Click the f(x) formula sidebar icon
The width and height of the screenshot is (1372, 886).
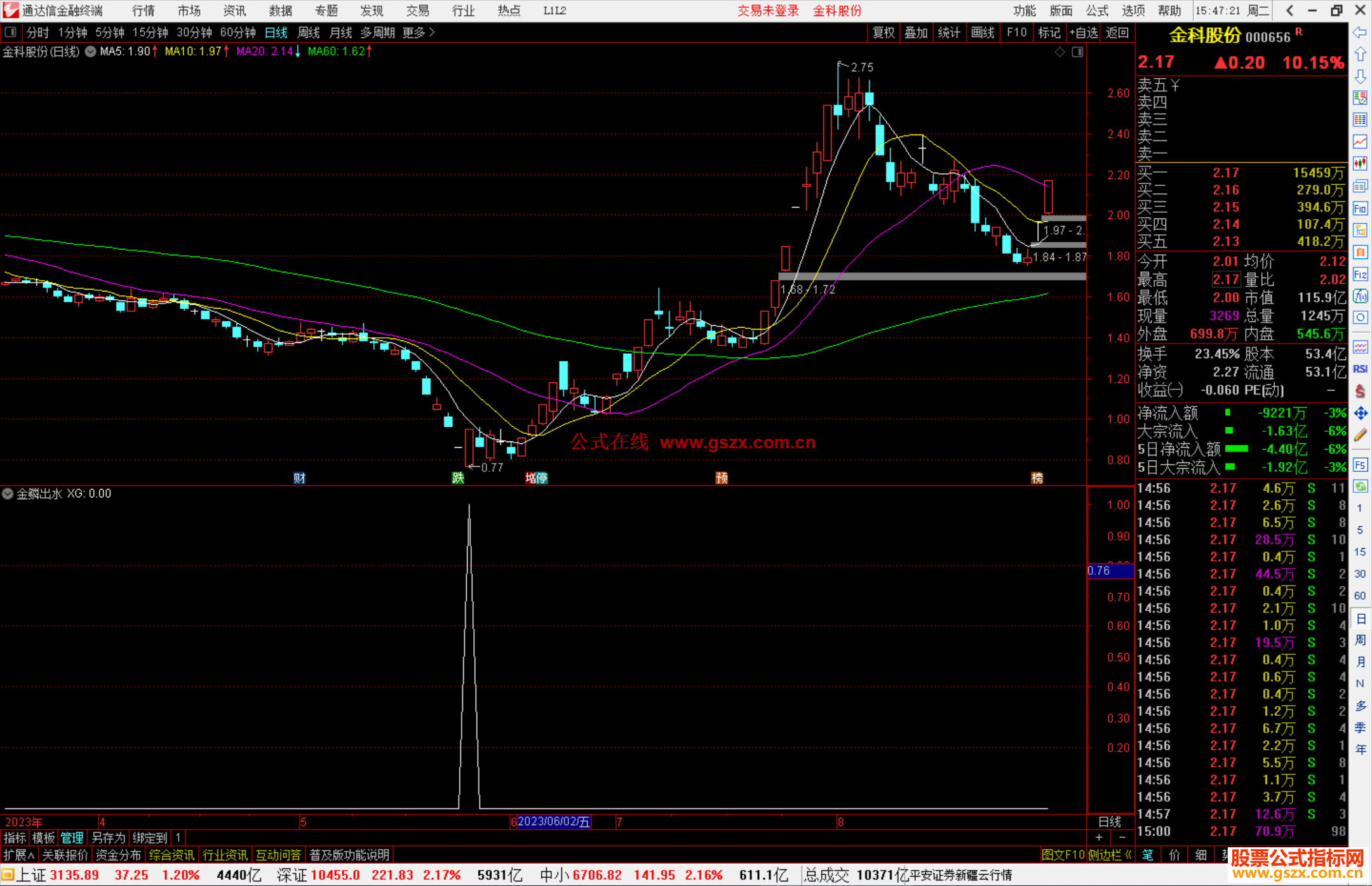(1360, 296)
